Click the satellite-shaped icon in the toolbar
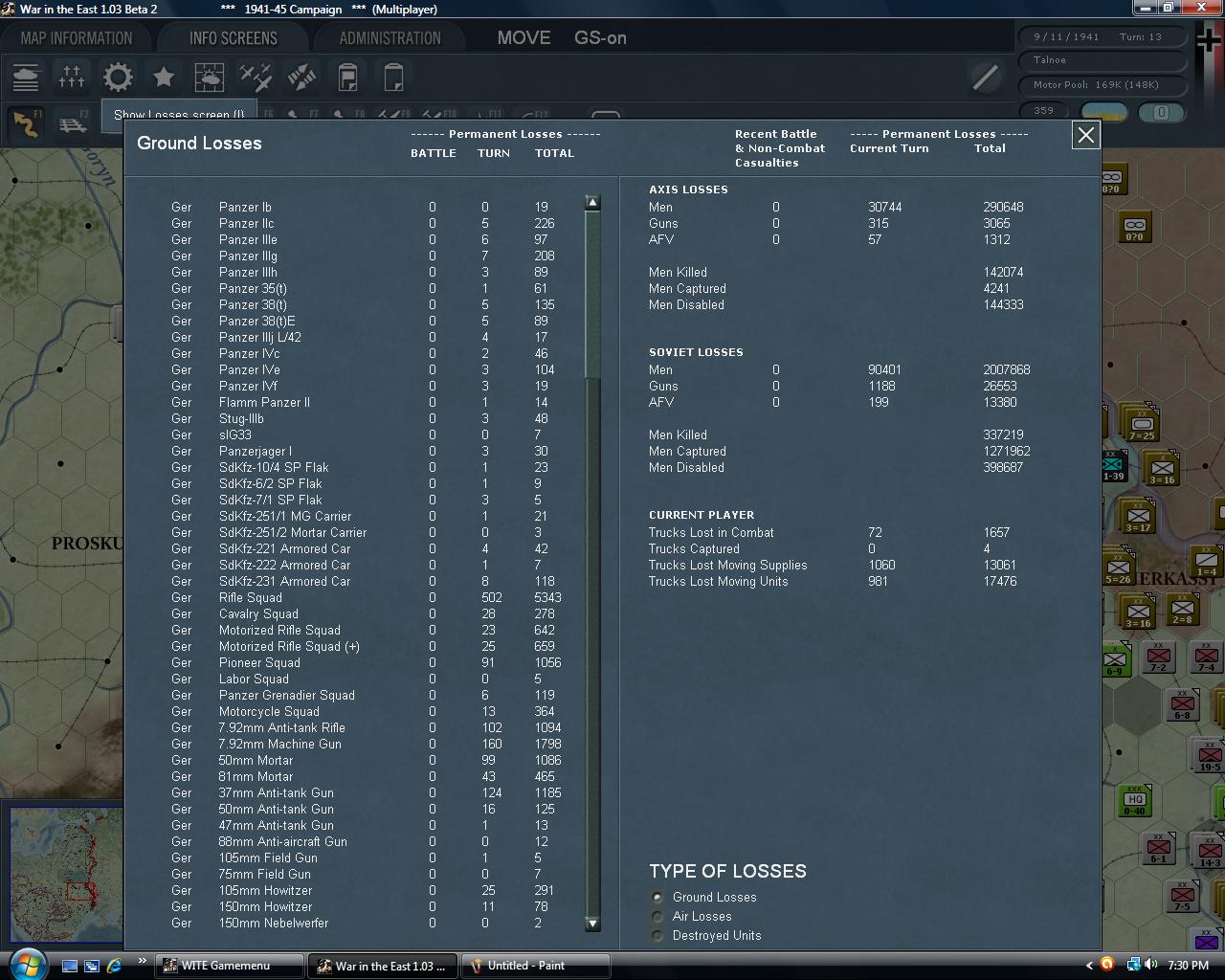The image size is (1225, 980). [301, 77]
